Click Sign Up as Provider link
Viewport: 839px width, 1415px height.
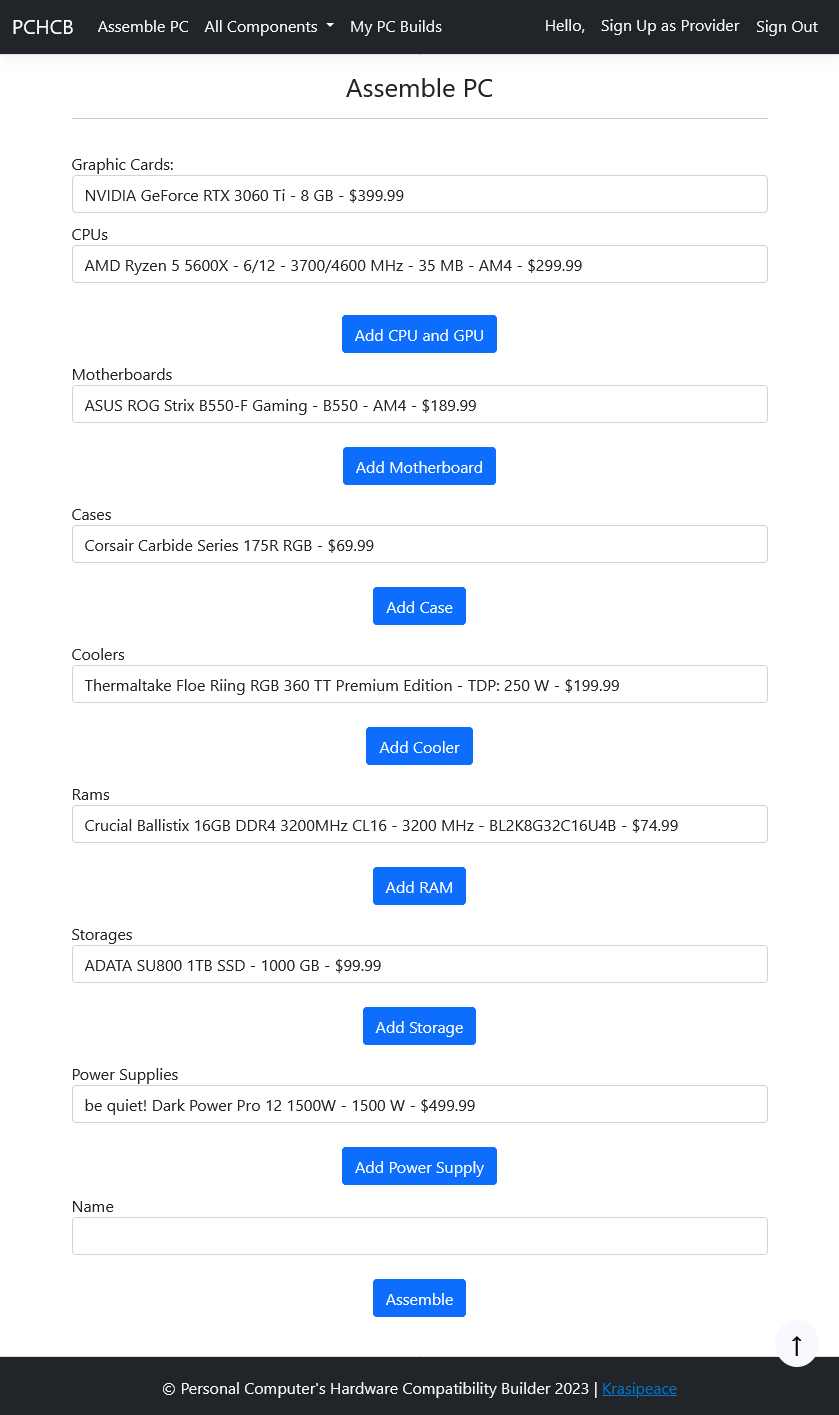(x=670, y=26)
